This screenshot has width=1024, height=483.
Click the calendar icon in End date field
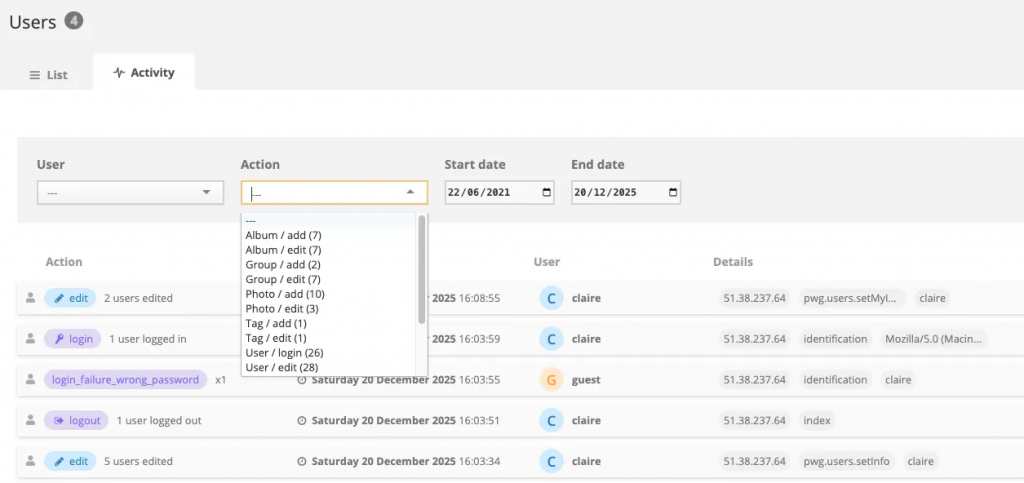click(672, 193)
